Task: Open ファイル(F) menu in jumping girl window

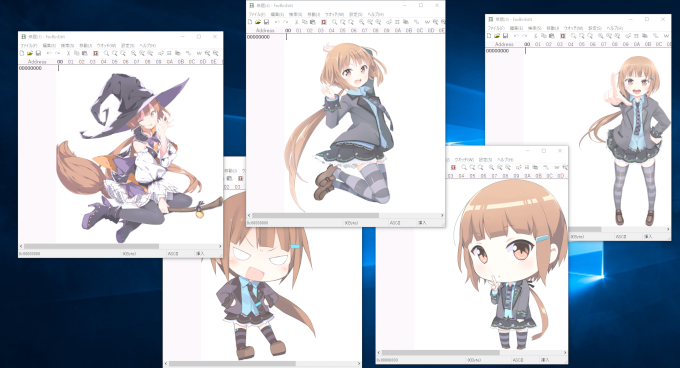Action: coord(257,14)
